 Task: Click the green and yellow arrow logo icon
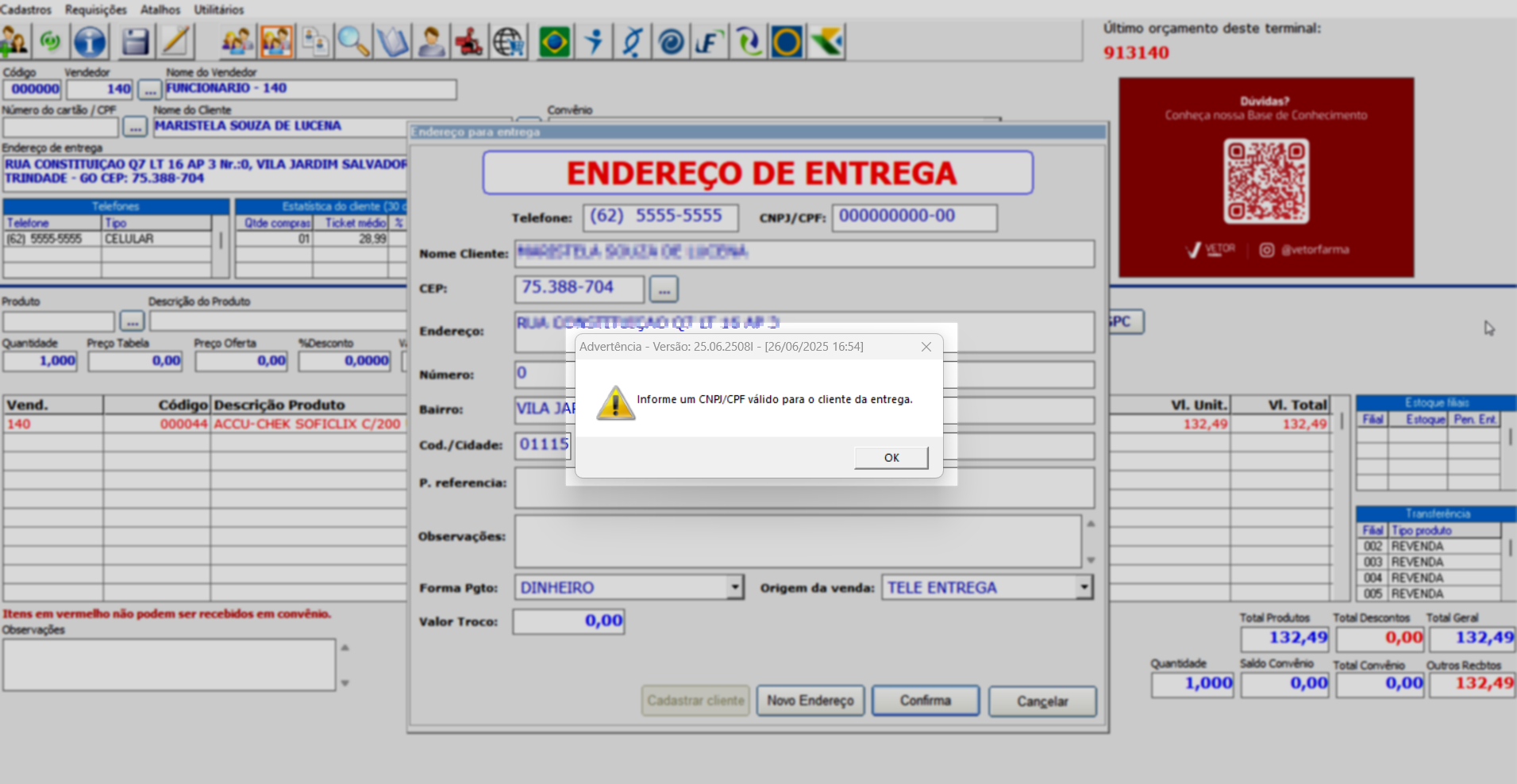tap(826, 41)
